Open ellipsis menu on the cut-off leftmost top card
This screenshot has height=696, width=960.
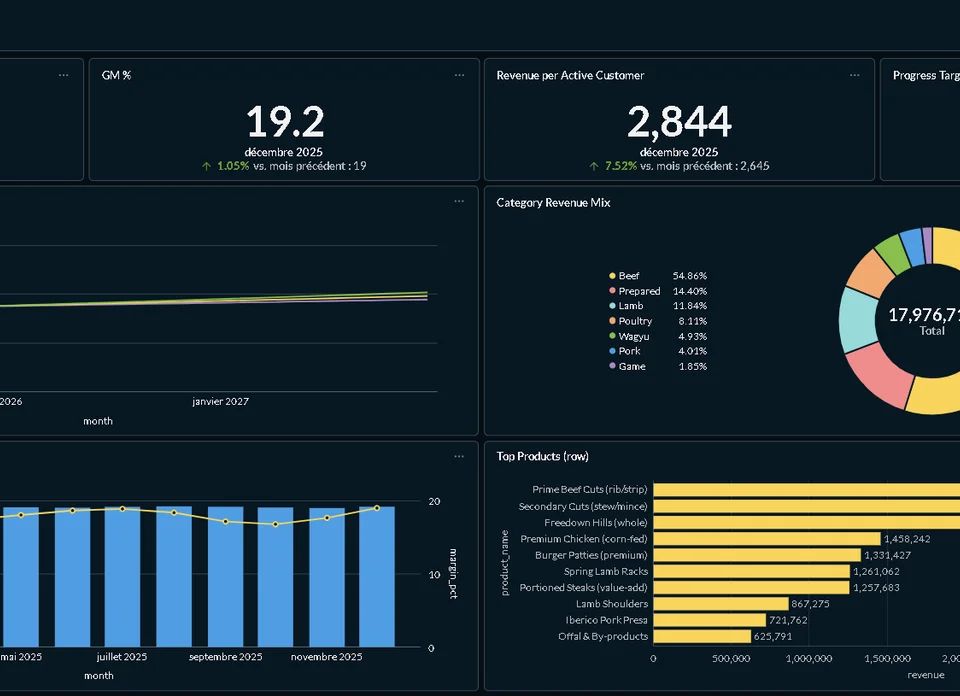pos(64,75)
